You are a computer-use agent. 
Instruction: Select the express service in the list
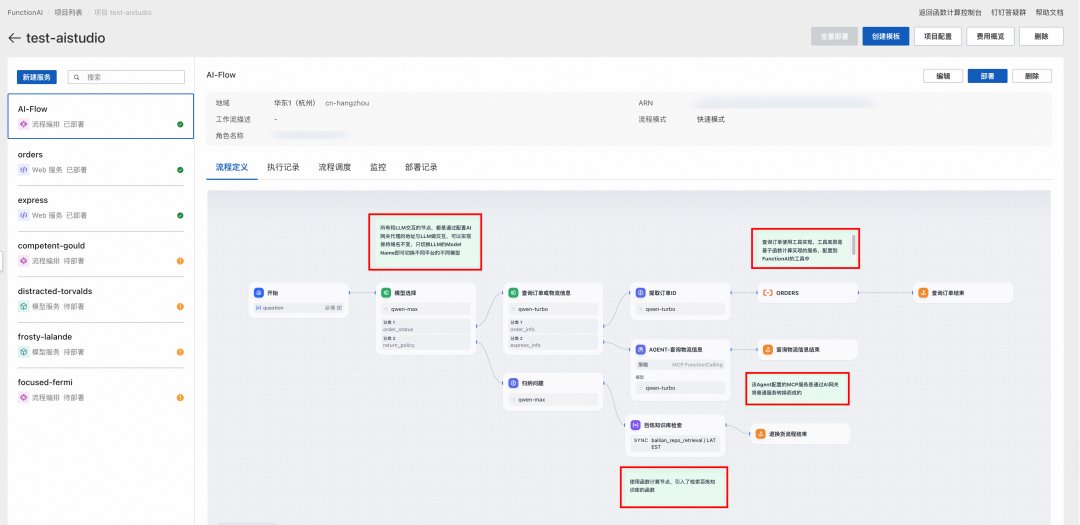101,207
